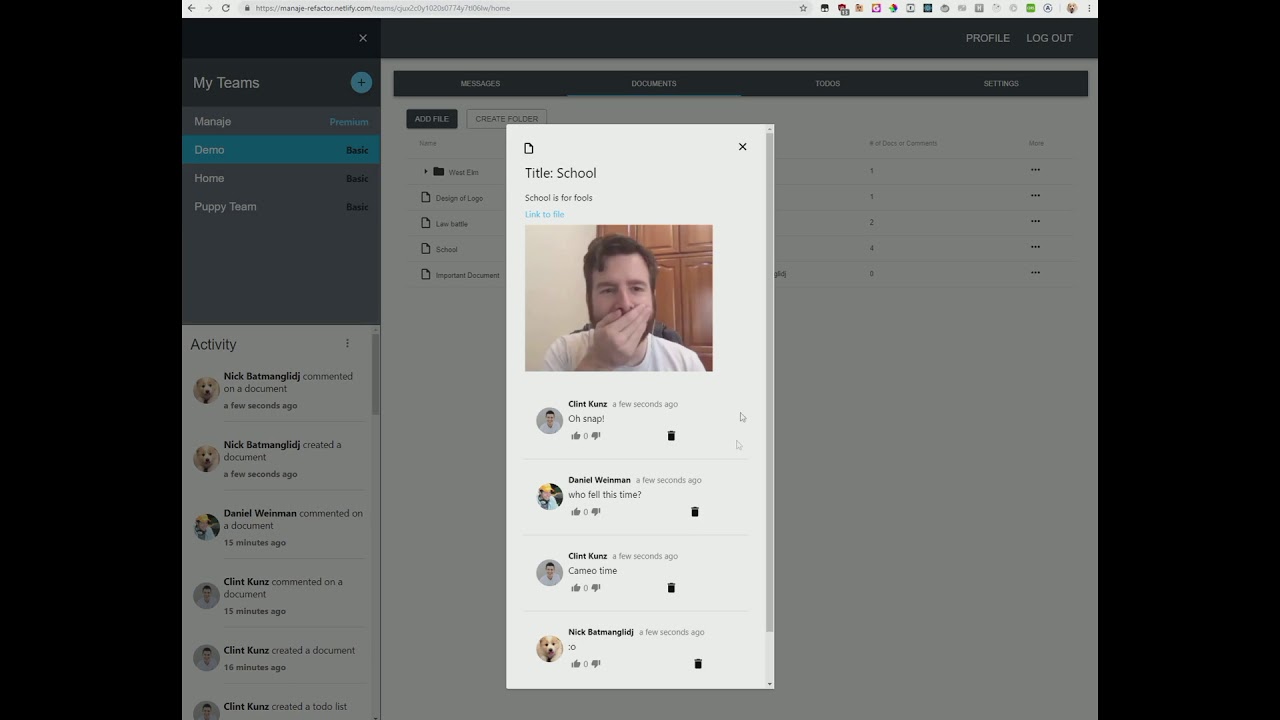Delete Nick Batmanglidj's ":o" comment
1280x720 pixels.
(698, 664)
